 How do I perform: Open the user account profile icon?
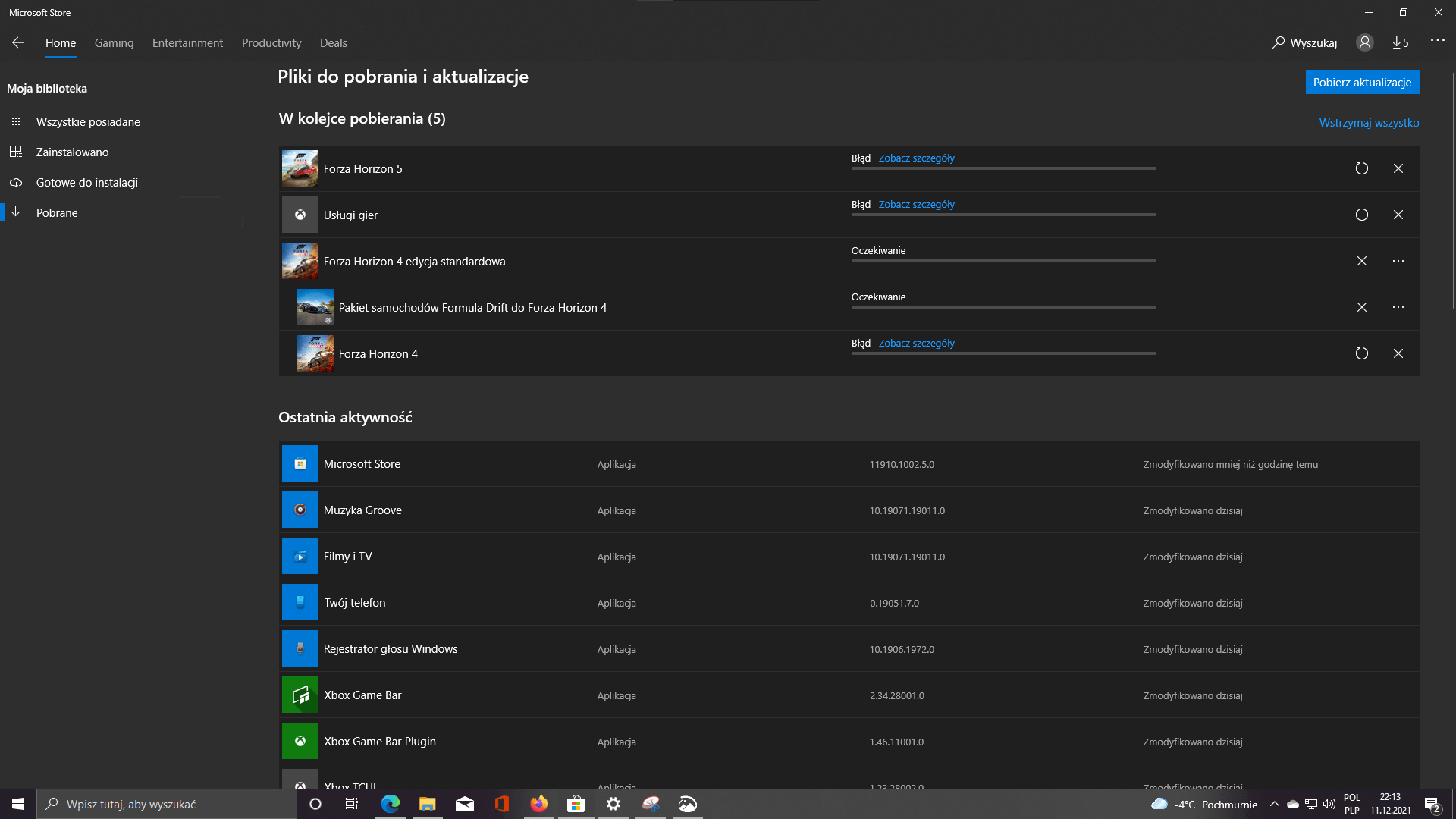tap(1364, 43)
